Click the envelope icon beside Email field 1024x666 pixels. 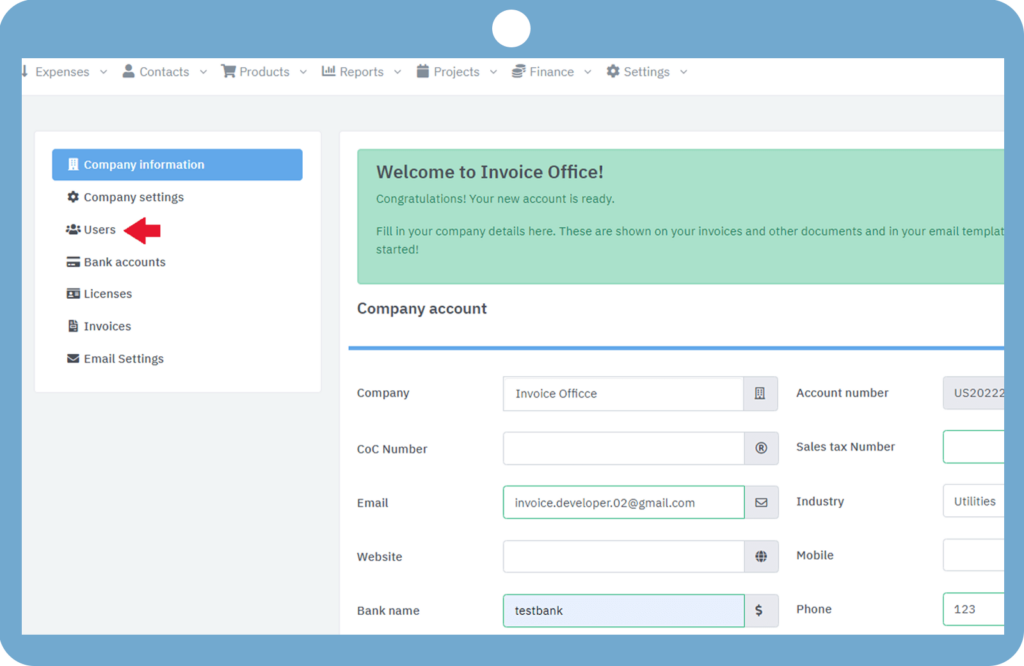tap(761, 502)
